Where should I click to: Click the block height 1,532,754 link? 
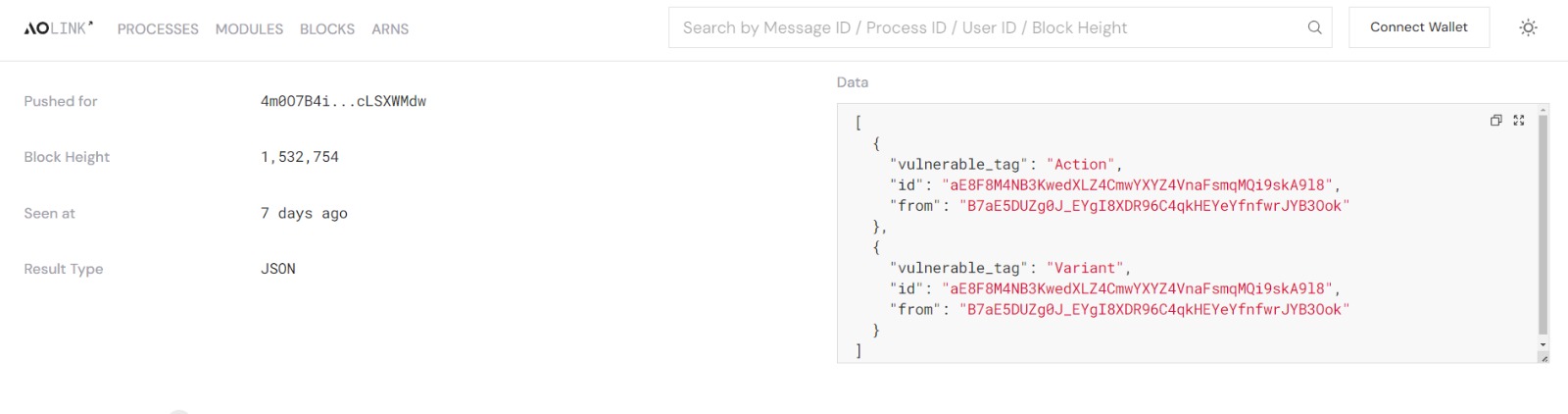coord(300,157)
